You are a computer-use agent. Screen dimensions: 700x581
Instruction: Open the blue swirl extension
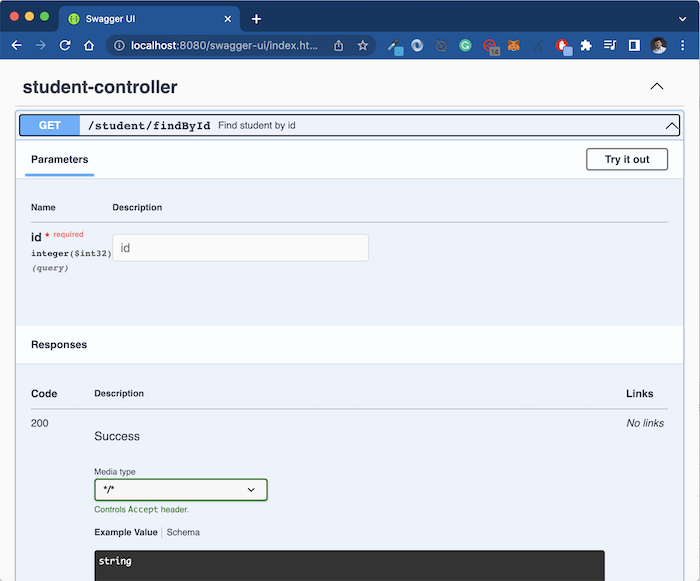pyautogui.click(x=417, y=45)
